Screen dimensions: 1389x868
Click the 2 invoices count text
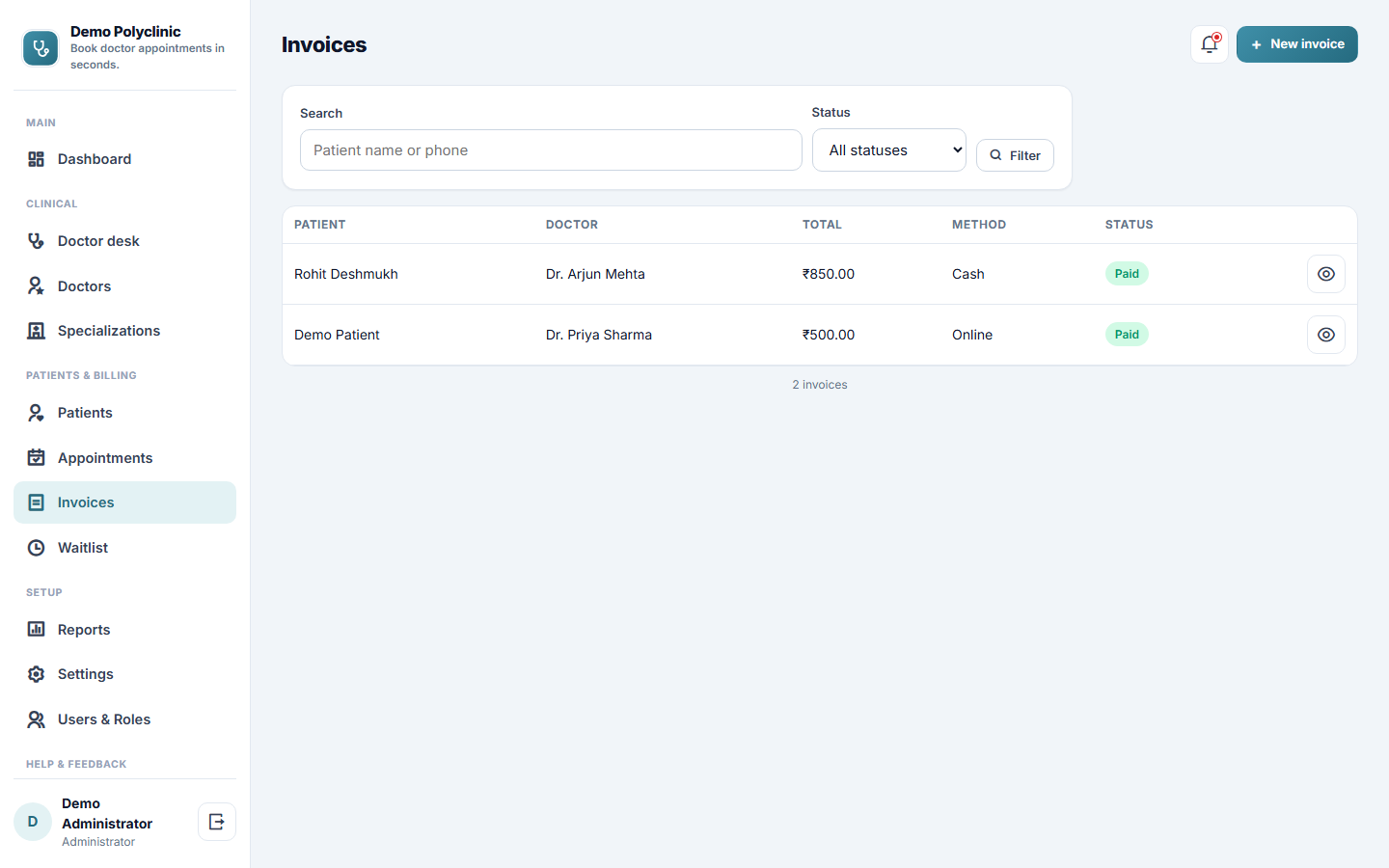[x=820, y=385]
